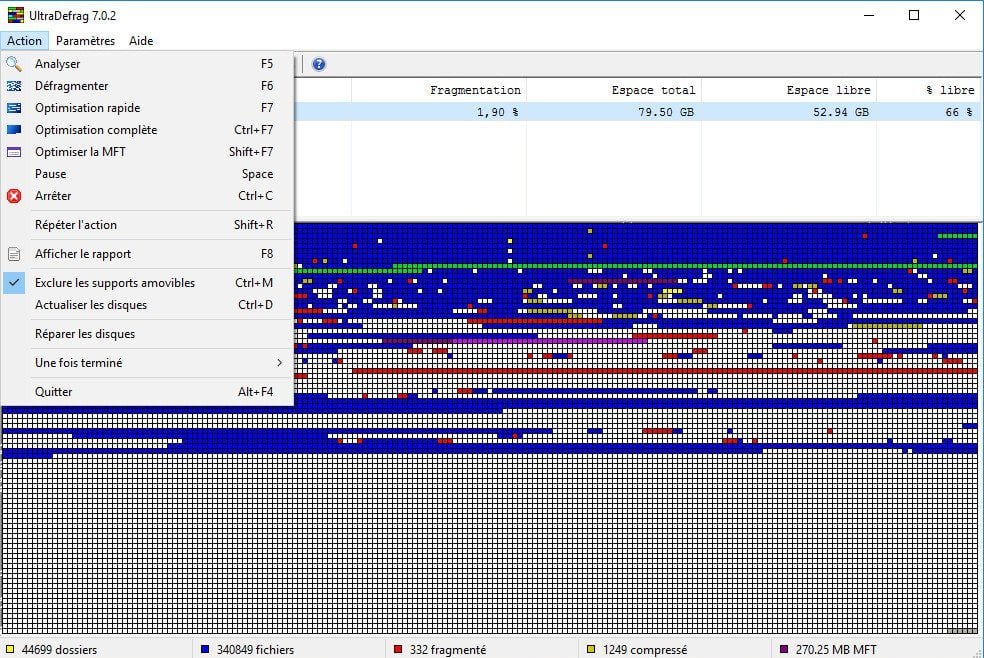Open the blue help icon in toolbar
984x658 pixels.
pyautogui.click(x=319, y=65)
